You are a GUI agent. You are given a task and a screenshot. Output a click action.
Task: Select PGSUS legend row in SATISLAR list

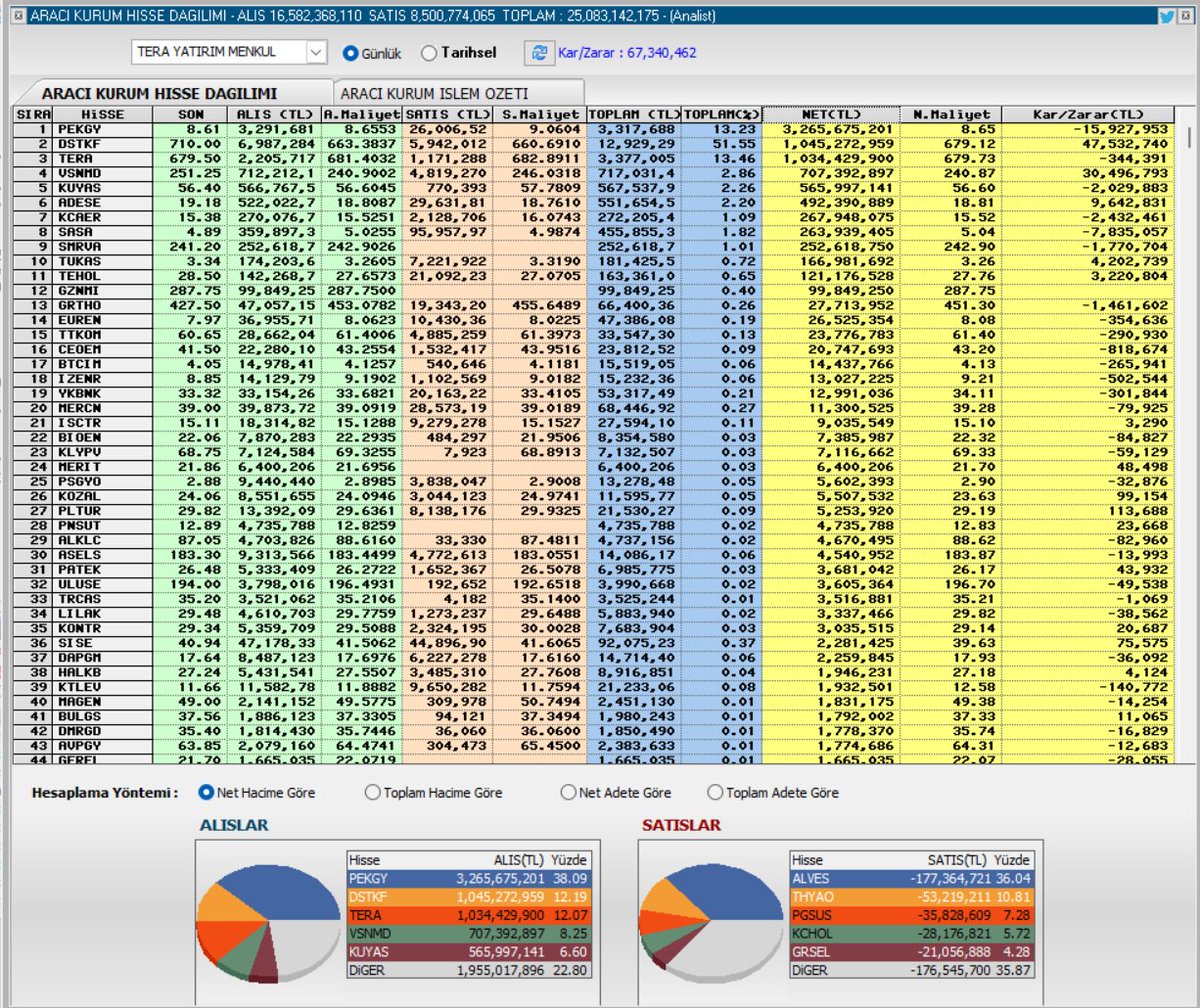911,915
